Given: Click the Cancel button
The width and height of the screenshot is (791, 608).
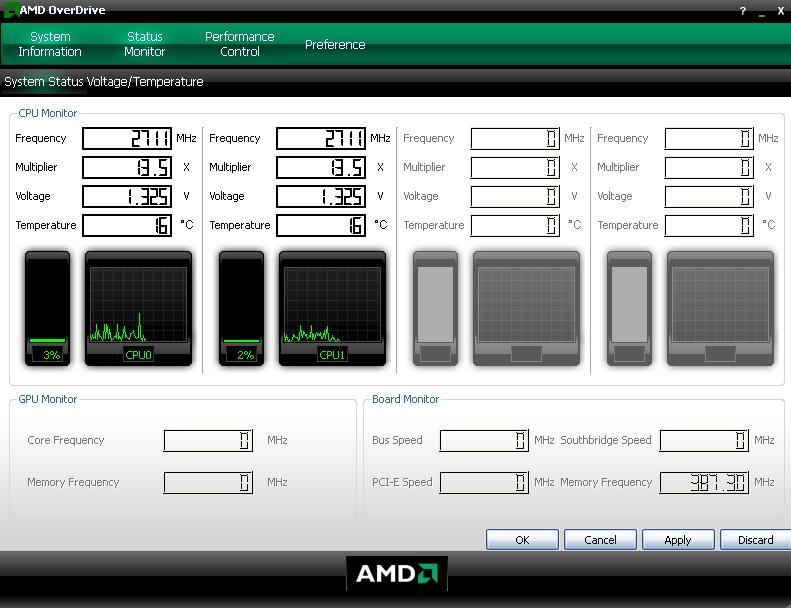Looking at the screenshot, I should pyautogui.click(x=600, y=540).
